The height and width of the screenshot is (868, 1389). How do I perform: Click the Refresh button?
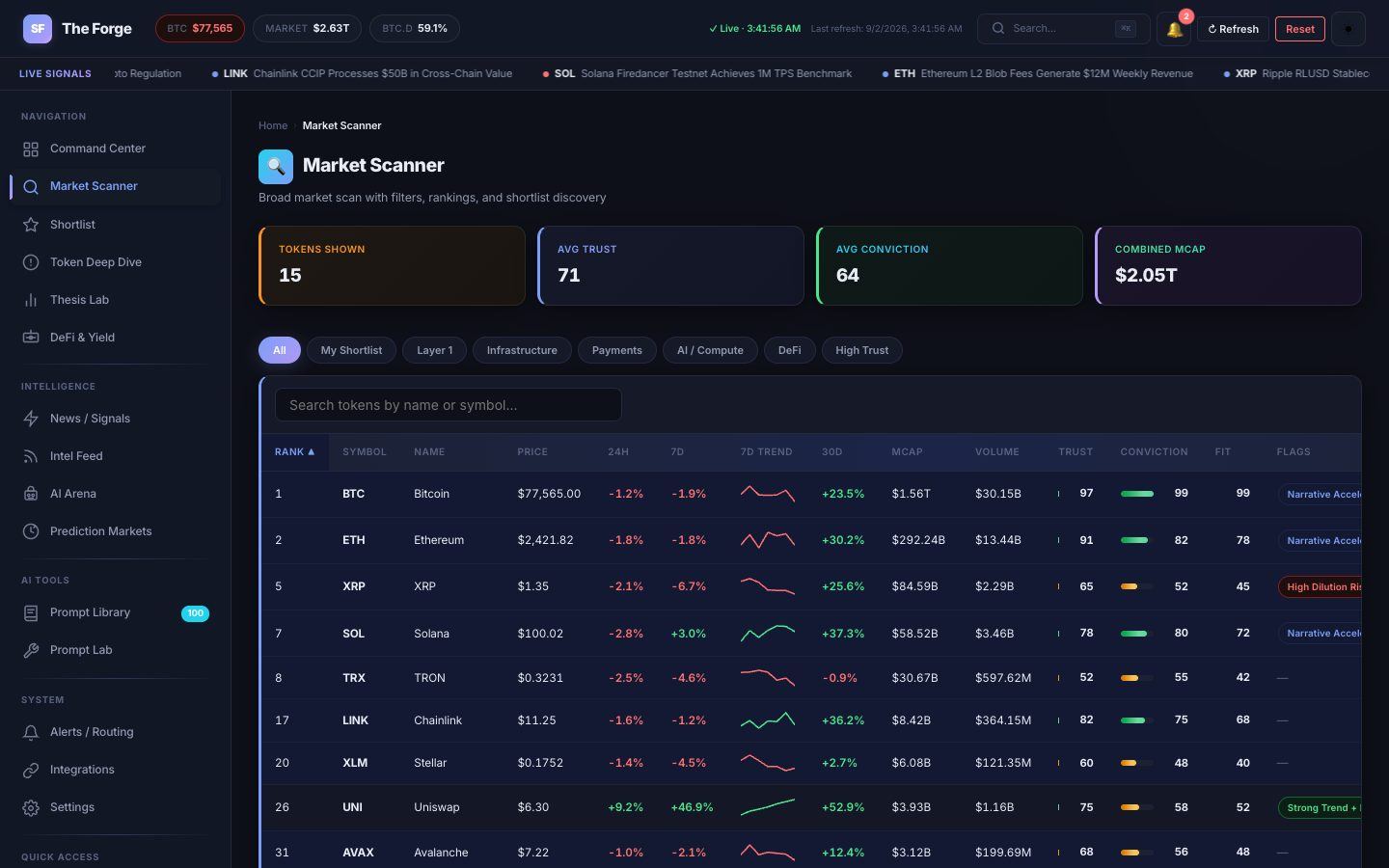coord(1234,29)
